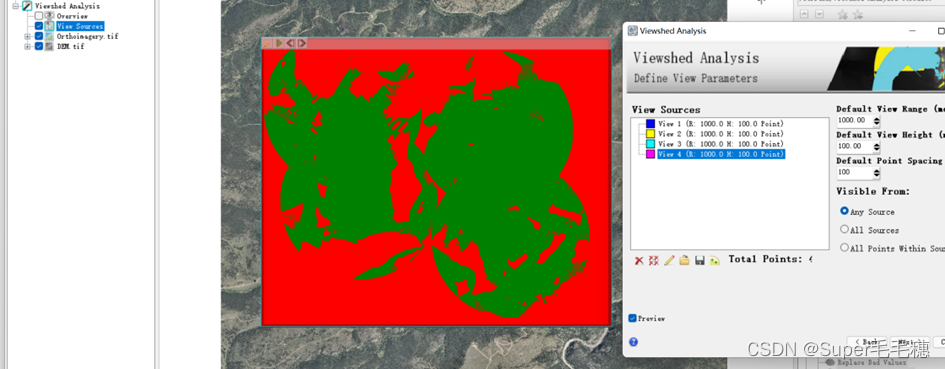Click the Next button in wizard
The image size is (945, 369).
(909, 342)
